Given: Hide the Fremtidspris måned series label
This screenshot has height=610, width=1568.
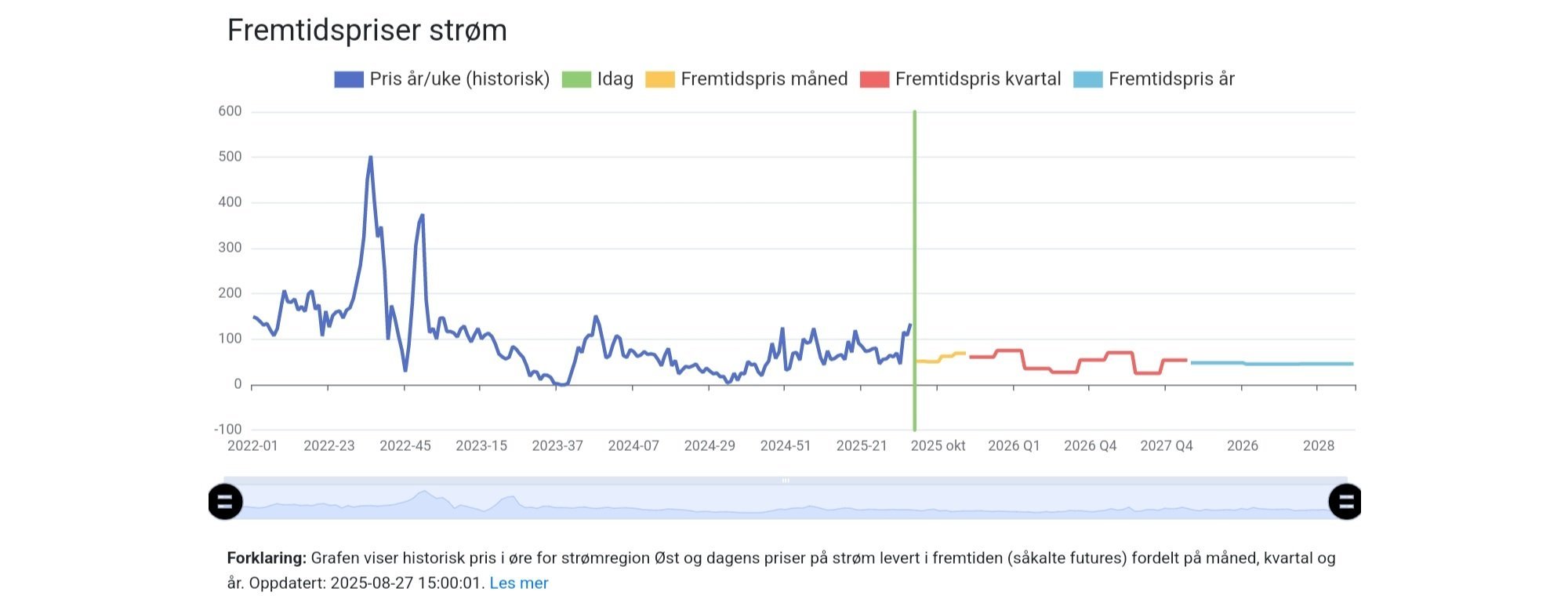Looking at the screenshot, I should pyautogui.click(x=764, y=79).
